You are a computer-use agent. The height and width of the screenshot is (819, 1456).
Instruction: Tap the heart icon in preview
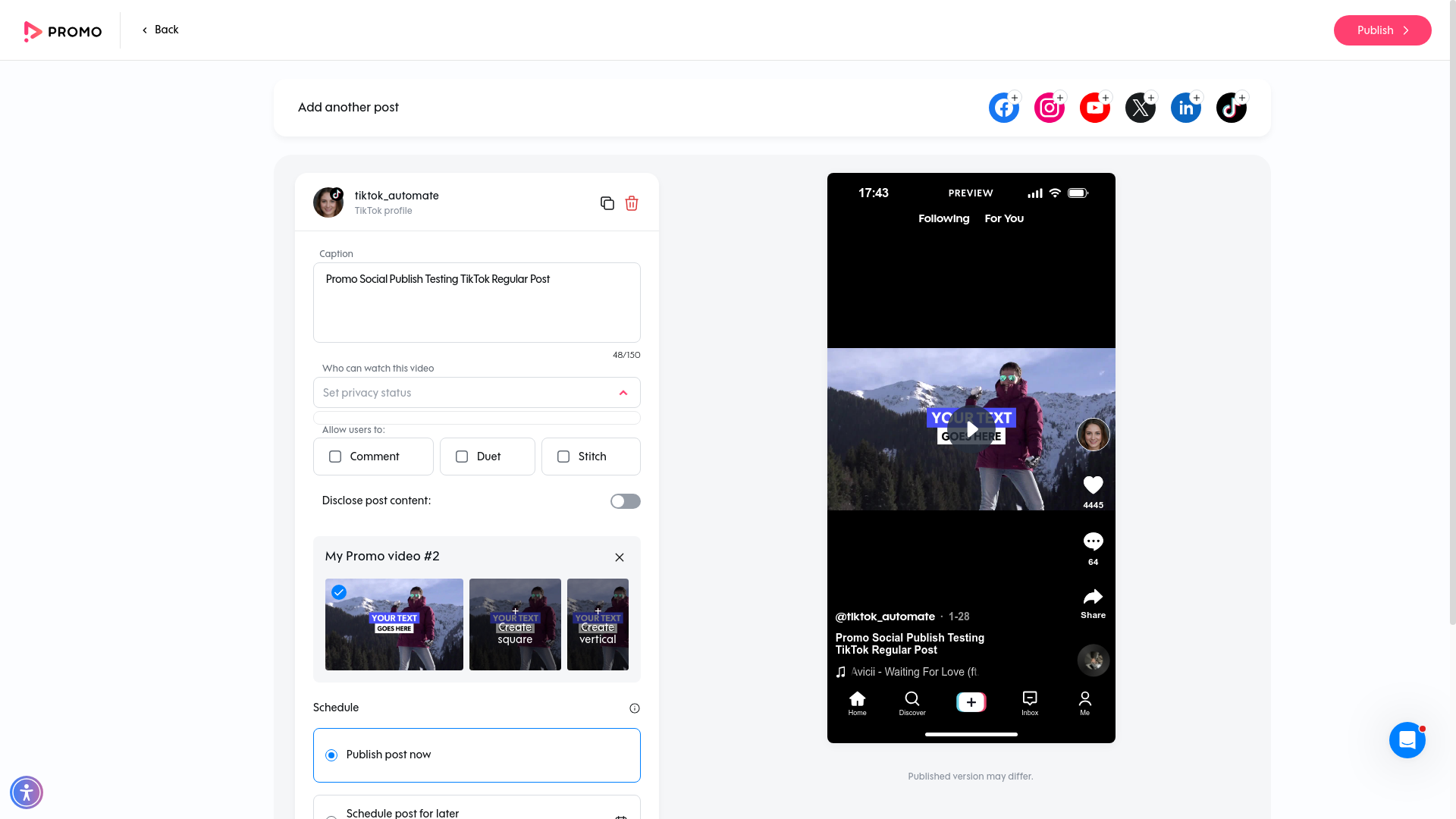pos(1093,485)
